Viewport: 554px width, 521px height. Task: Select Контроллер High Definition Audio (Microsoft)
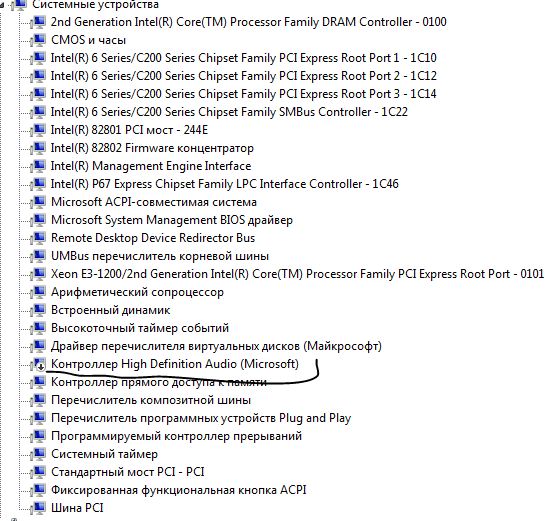[175, 364]
